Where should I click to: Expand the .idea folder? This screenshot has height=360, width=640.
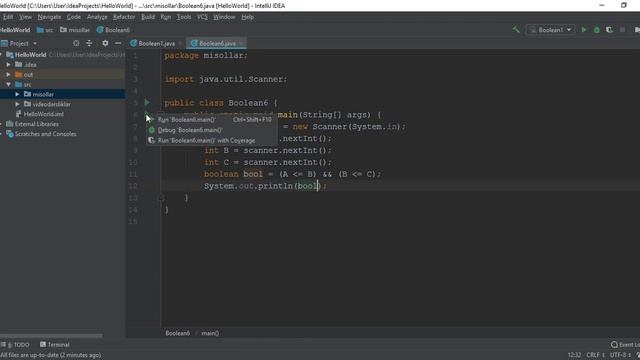pos(9,64)
